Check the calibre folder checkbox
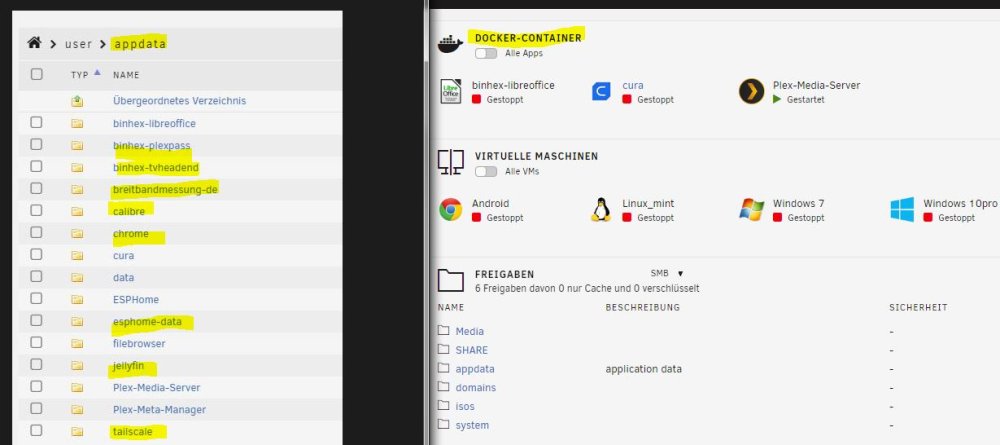1000x445 pixels. (36, 210)
